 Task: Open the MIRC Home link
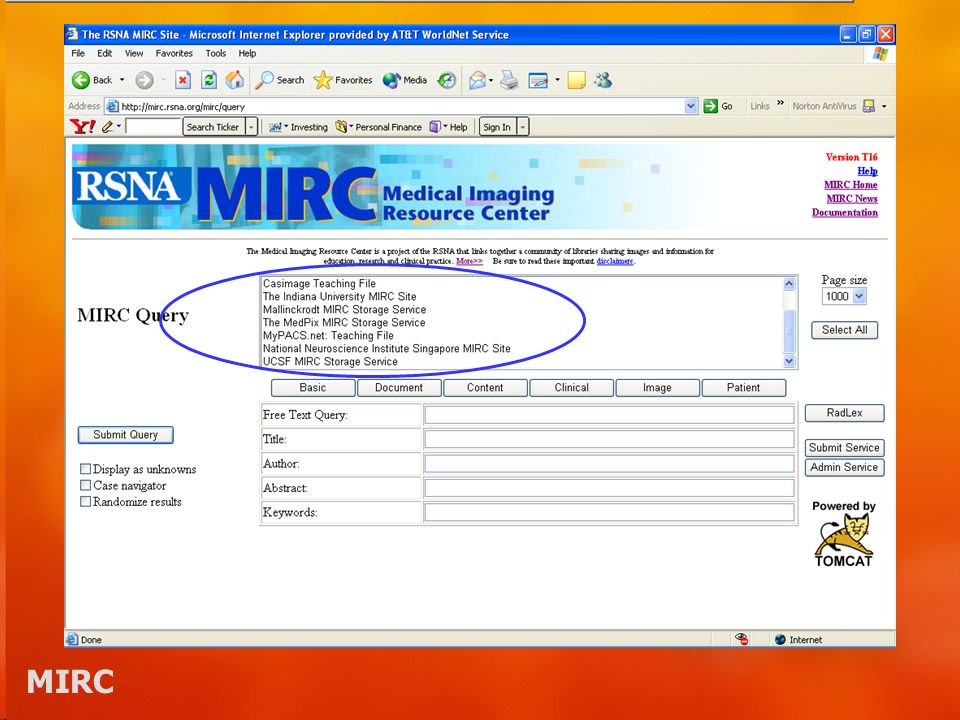point(850,185)
